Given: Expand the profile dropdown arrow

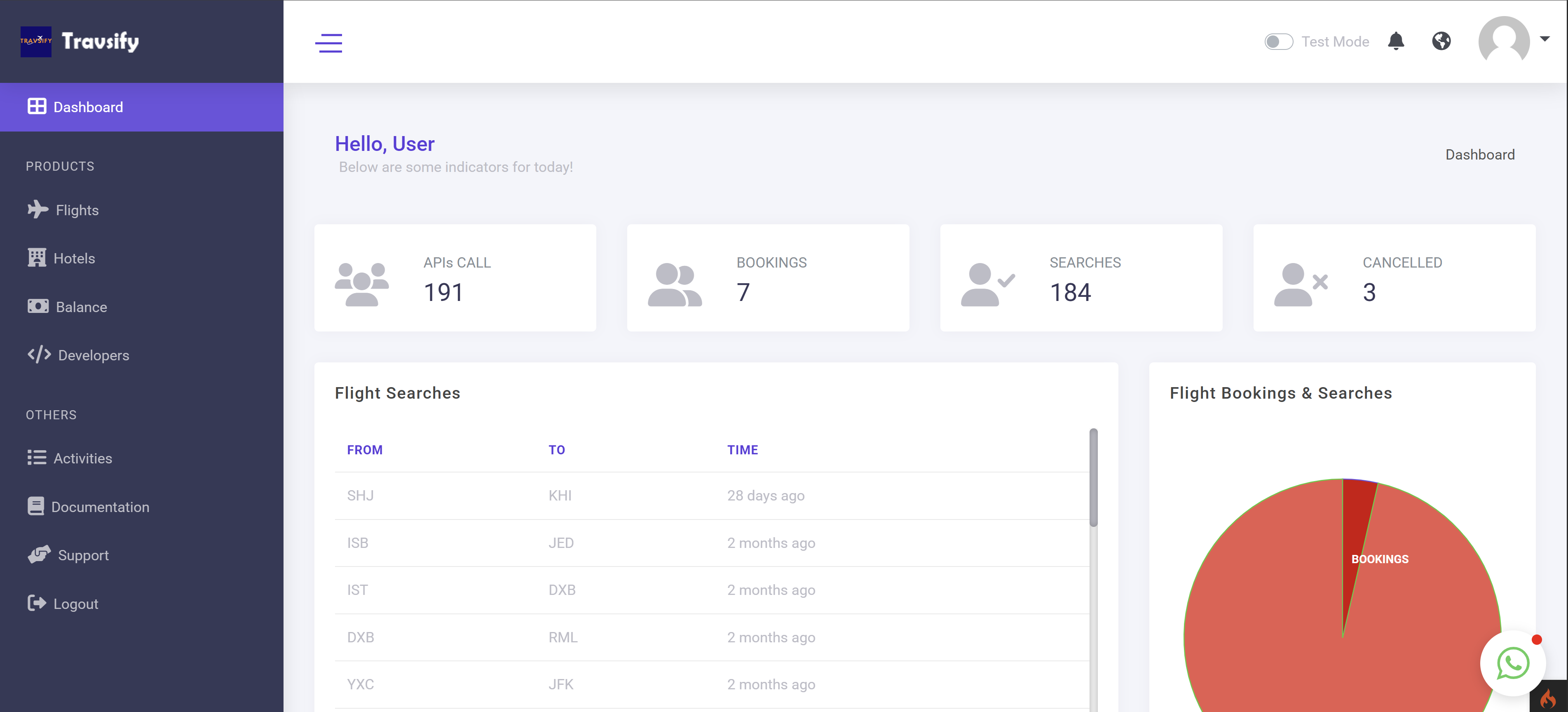Looking at the screenshot, I should (x=1544, y=39).
